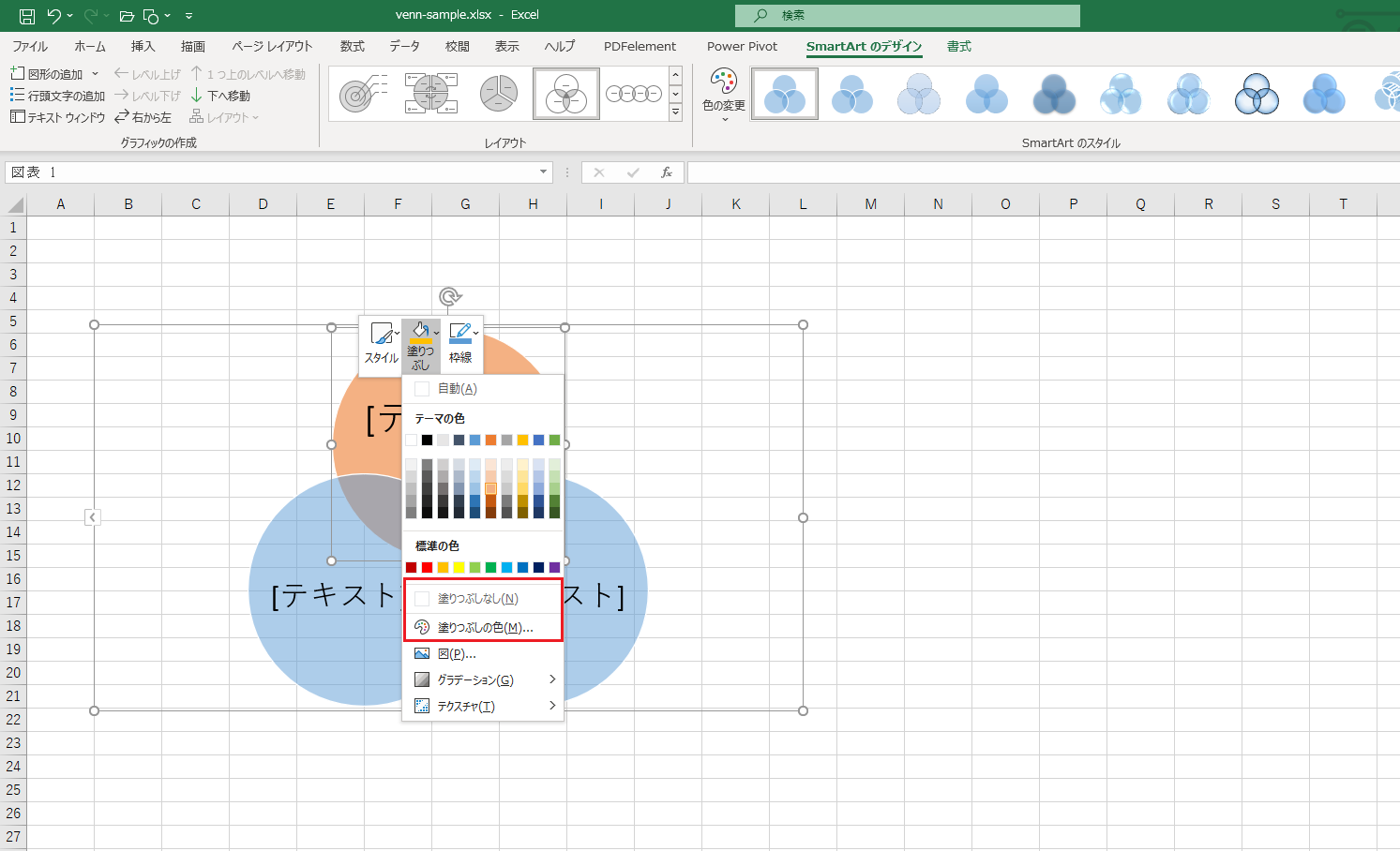Click the 塗りつぶし fill bucket icon
The image size is (1400, 851).
pos(421,330)
